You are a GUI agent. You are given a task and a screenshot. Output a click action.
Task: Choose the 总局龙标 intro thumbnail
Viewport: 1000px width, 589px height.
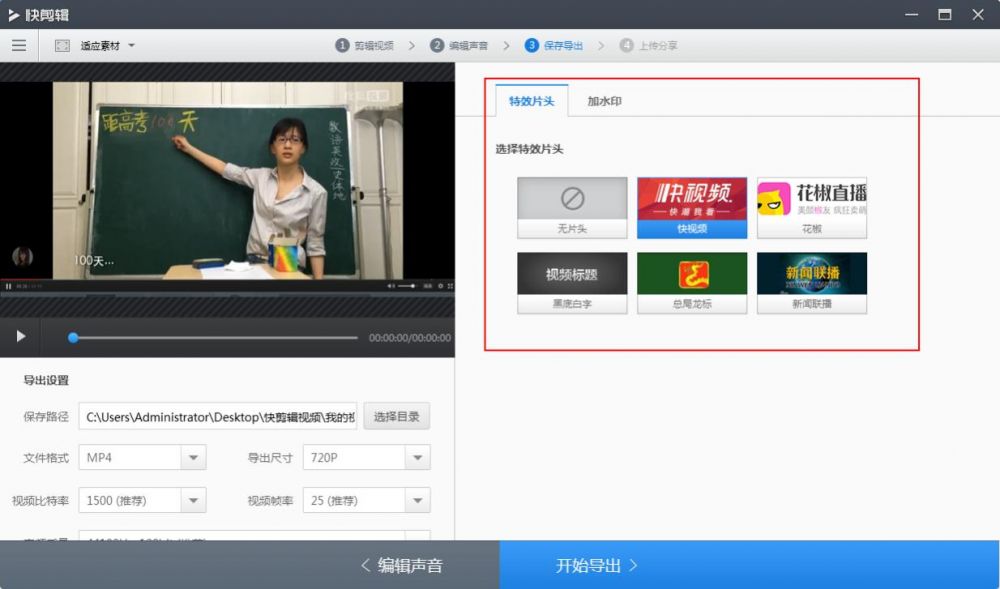click(x=692, y=283)
